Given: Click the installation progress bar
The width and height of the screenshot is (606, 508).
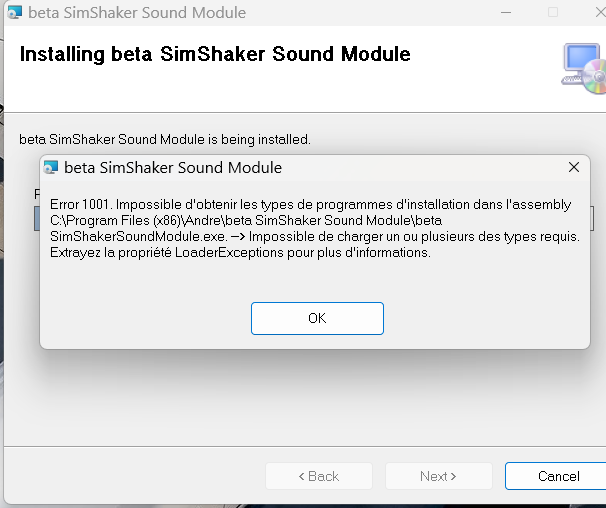Looking at the screenshot, I should (x=37, y=218).
